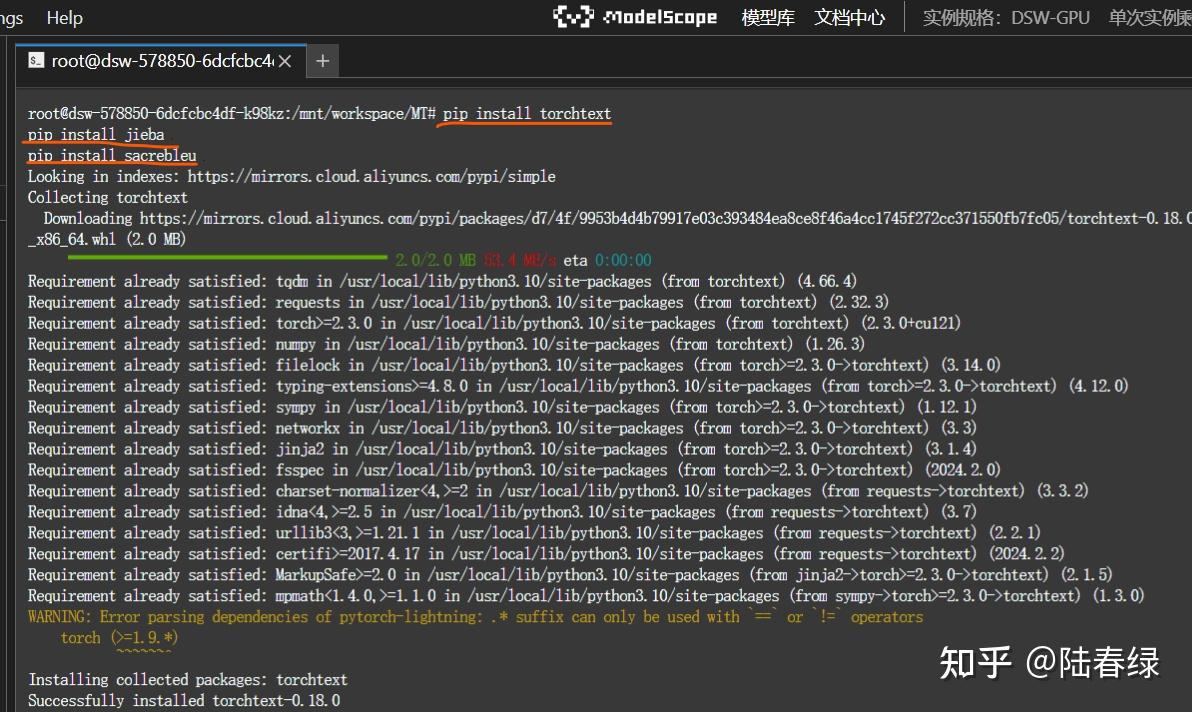Open the Help menu
The width and height of the screenshot is (1192, 712).
pos(64,17)
